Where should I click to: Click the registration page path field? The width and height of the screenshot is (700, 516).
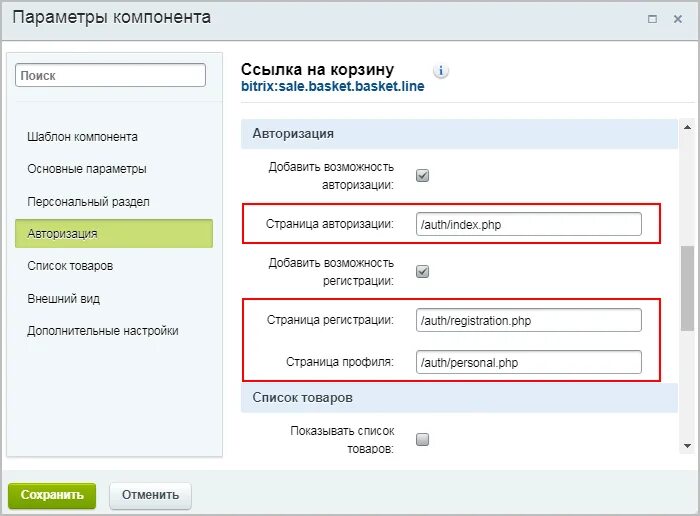tap(529, 320)
